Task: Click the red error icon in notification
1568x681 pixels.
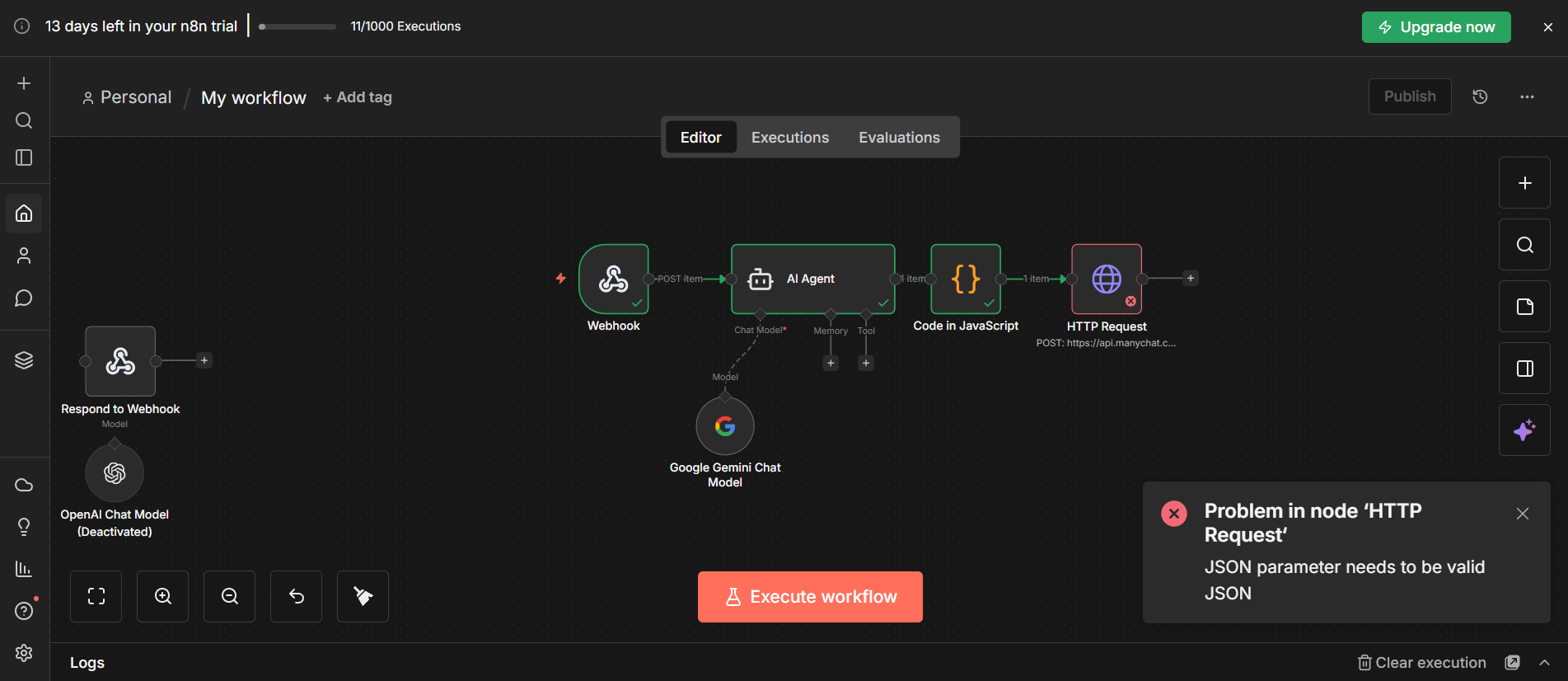Action: click(x=1174, y=514)
